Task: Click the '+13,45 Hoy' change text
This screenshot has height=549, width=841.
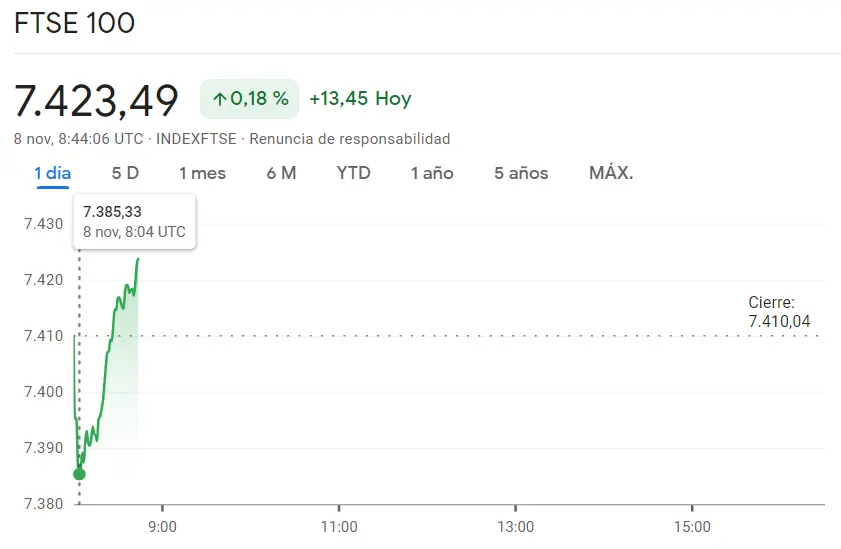Action: coord(360,99)
